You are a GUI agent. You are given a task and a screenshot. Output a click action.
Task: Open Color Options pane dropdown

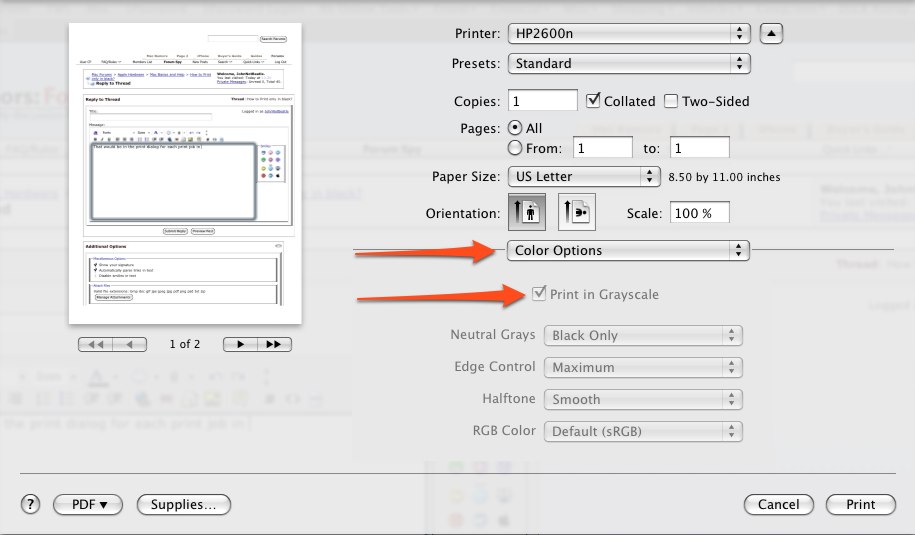tap(628, 250)
